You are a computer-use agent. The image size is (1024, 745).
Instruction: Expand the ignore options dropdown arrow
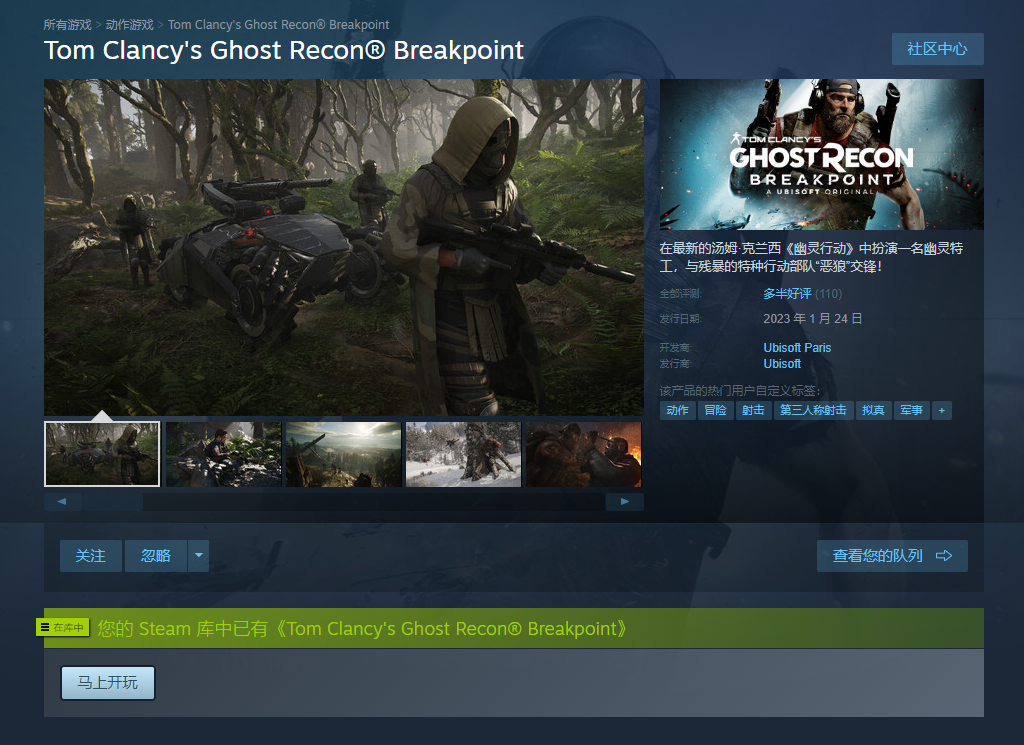[x=199, y=556]
